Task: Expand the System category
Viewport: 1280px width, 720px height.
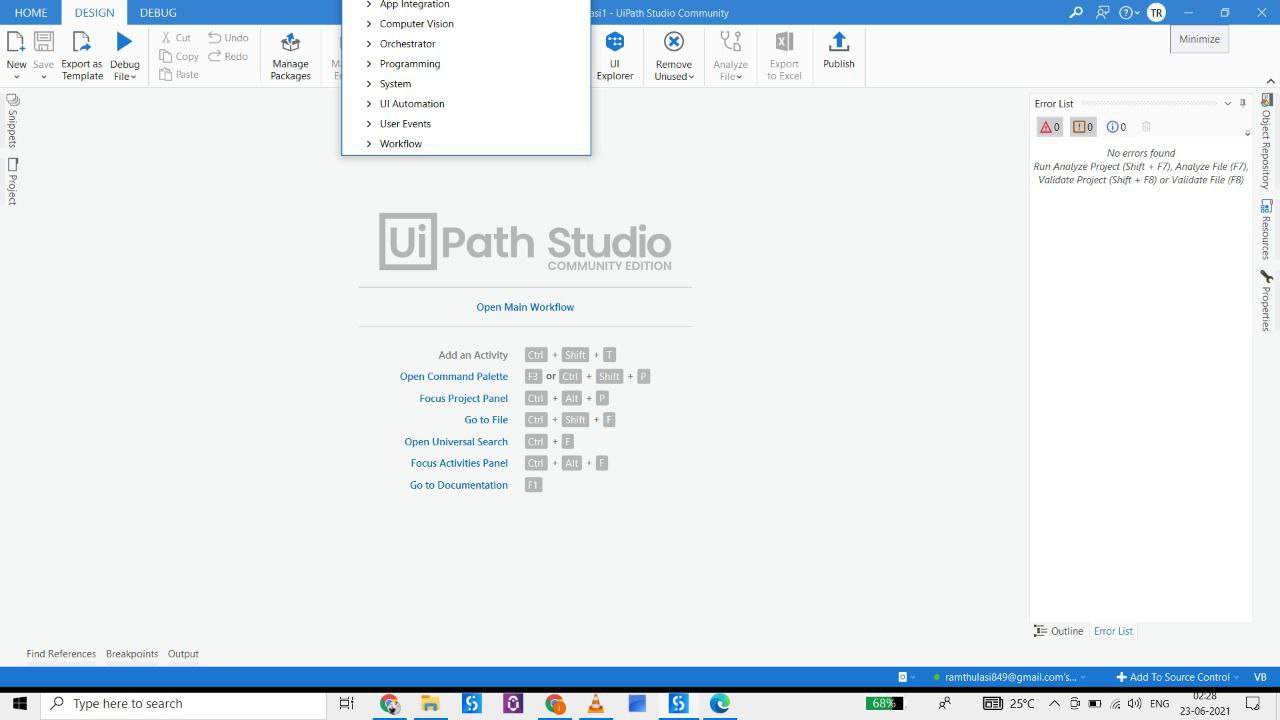Action: pos(369,84)
